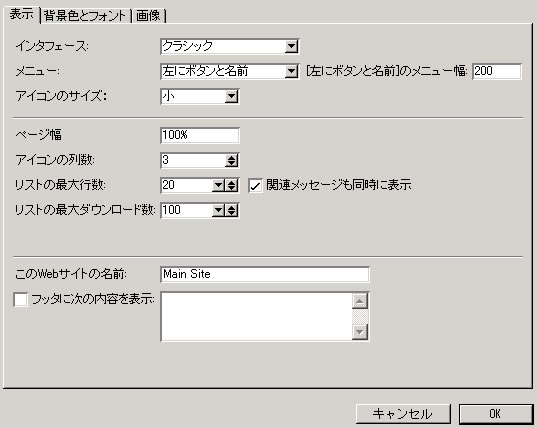This screenshot has height=428, width=537.
Task: Enable フッタに次の内容を表示 checkbox
Action: point(21,300)
